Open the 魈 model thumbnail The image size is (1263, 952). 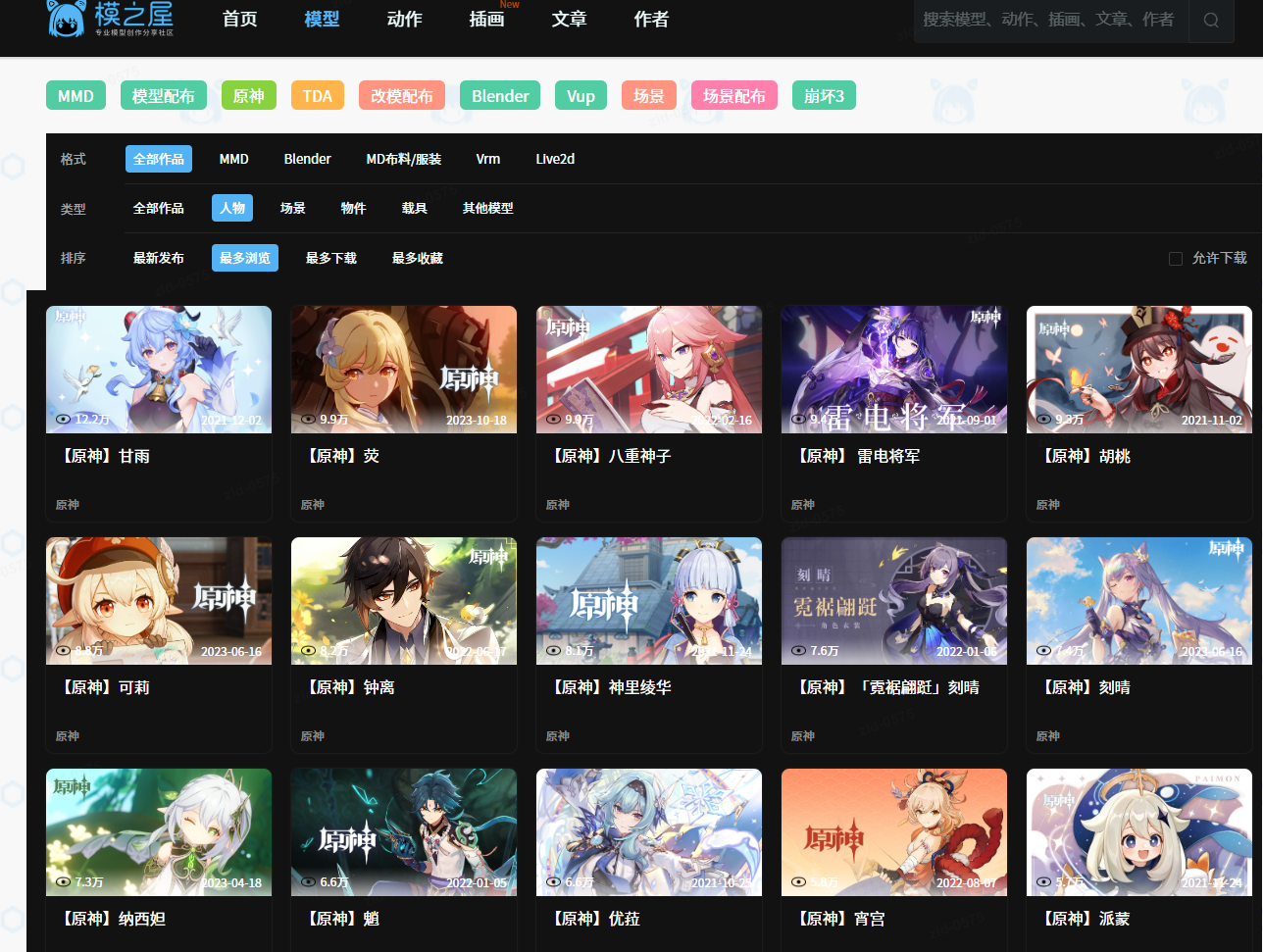coord(404,832)
